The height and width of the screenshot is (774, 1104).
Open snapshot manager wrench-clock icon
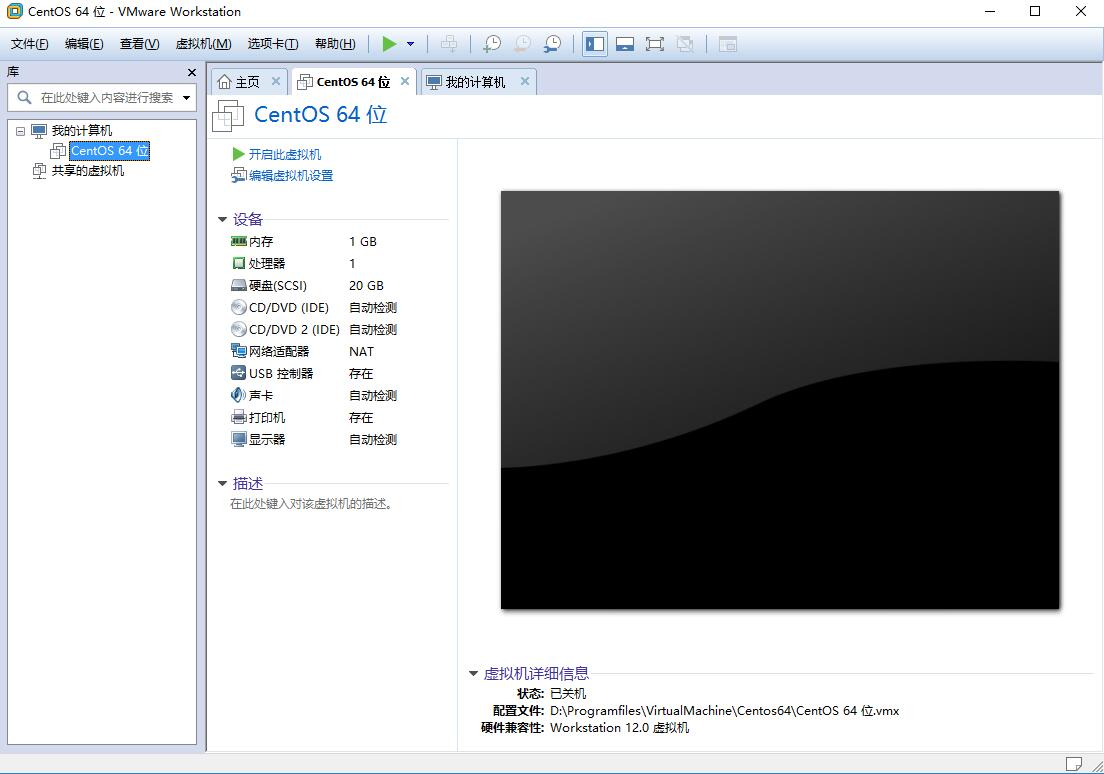click(x=553, y=44)
